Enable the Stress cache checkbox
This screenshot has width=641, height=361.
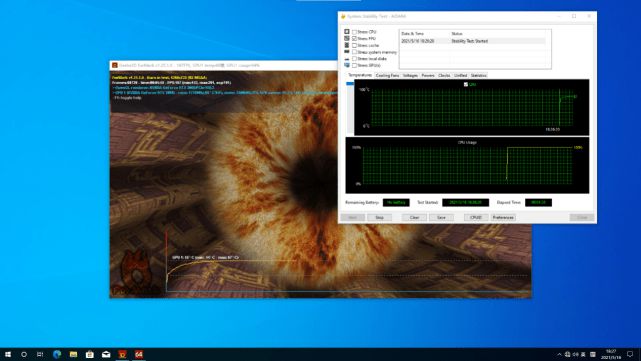point(354,45)
